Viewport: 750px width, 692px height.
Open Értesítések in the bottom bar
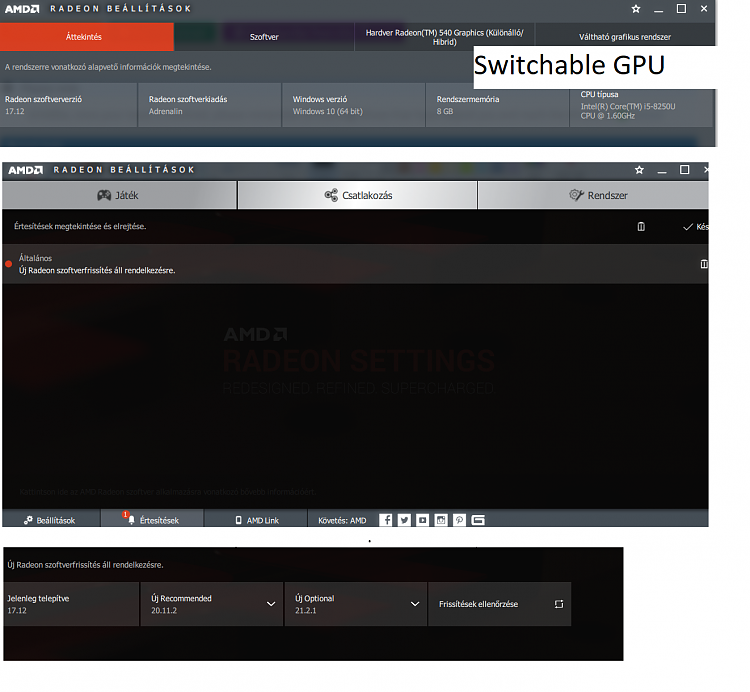pos(153,520)
